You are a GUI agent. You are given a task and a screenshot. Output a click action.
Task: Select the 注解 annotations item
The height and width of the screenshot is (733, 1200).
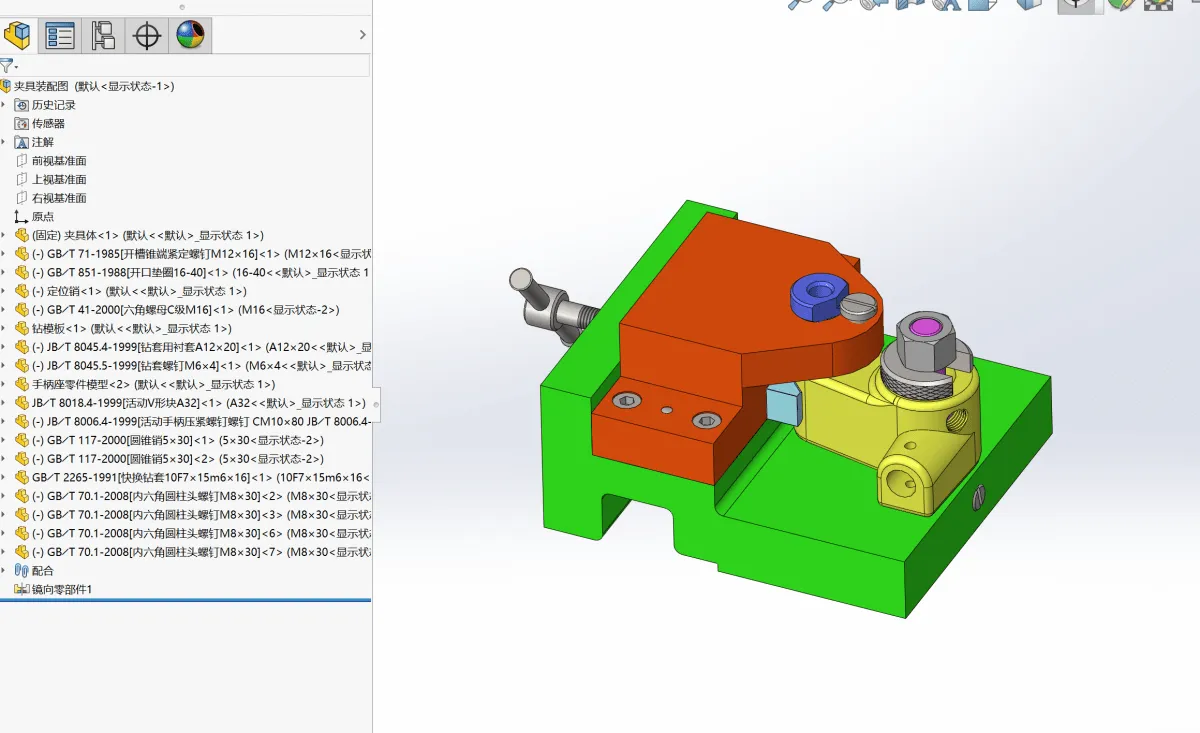coord(46,142)
